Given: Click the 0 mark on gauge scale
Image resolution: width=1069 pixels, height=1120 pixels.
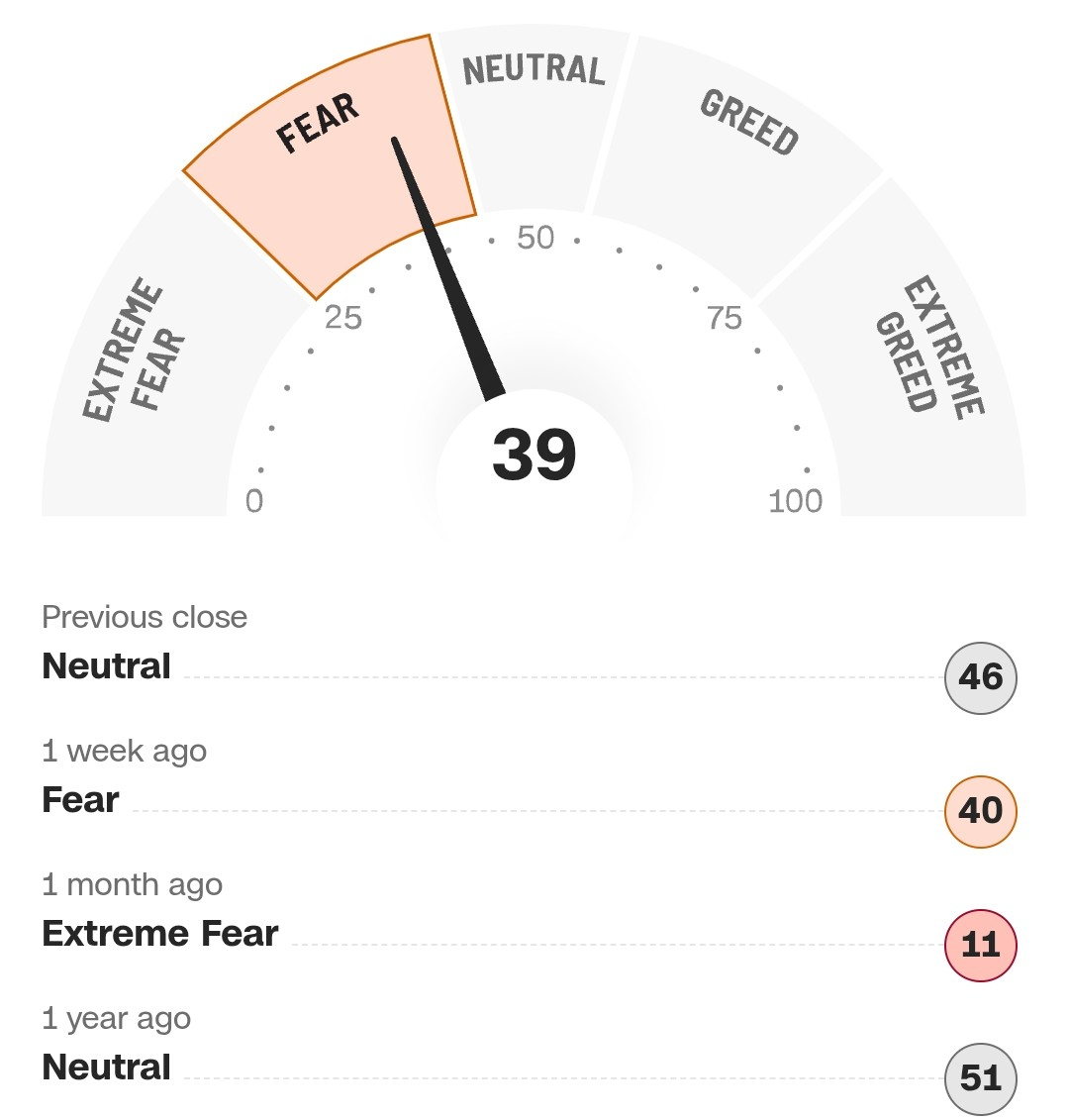Looking at the screenshot, I should click(254, 501).
